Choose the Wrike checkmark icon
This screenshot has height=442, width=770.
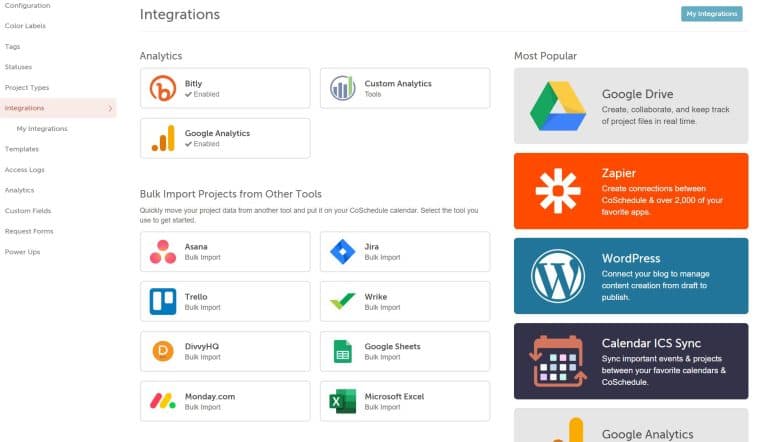coord(343,301)
